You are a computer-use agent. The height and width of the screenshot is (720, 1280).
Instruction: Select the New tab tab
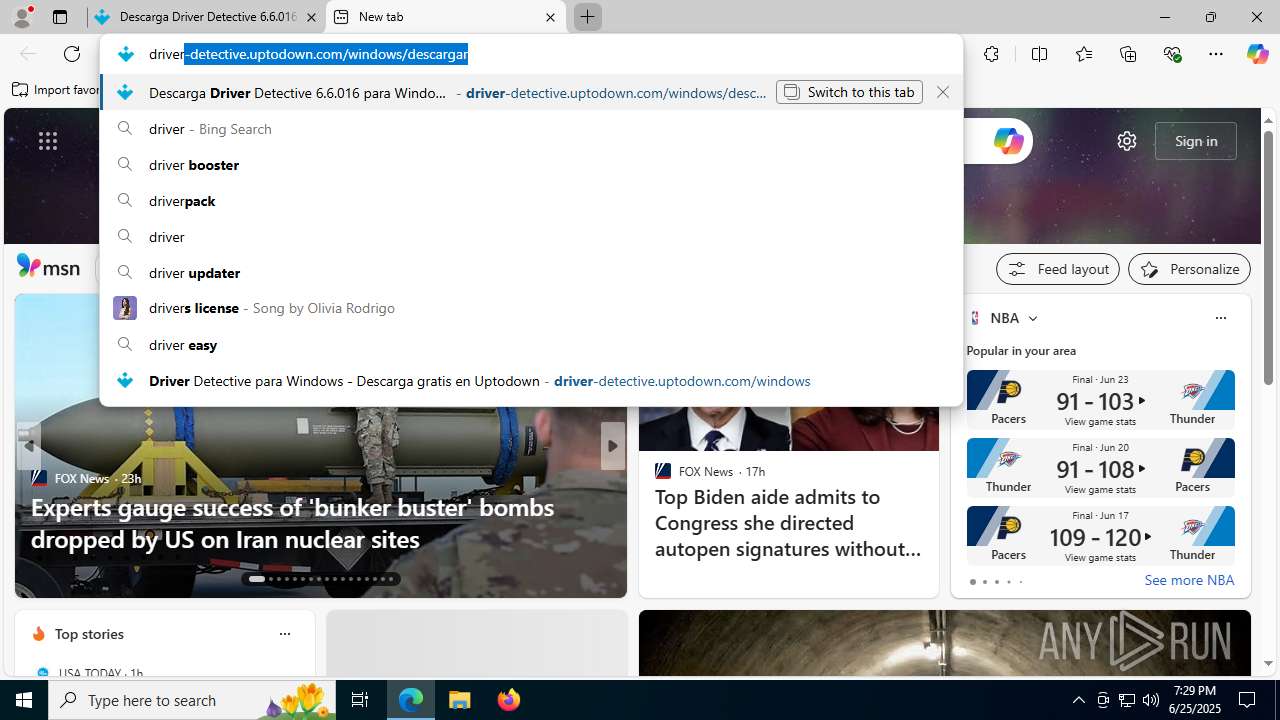[x=445, y=17]
